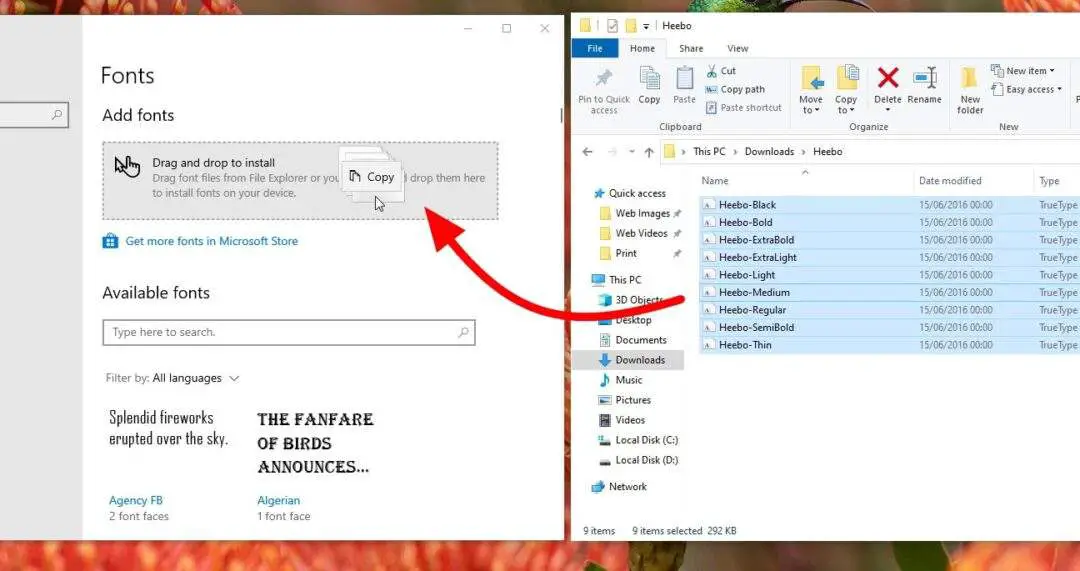This screenshot has width=1080, height=571.
Task: Select the Heebo-Black font file
Action: coord(747,205)
